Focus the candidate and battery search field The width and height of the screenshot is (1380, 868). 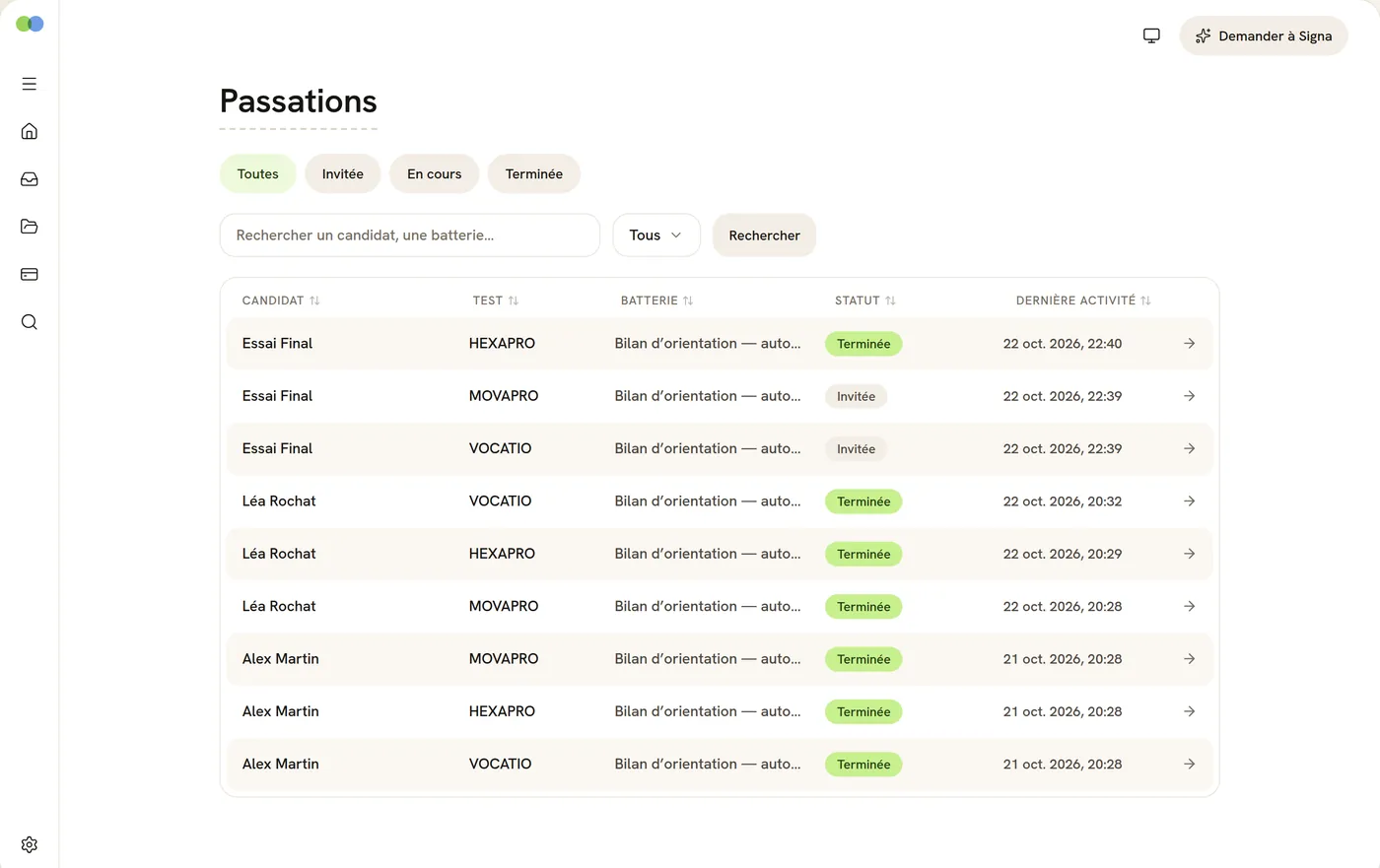pos(410,235)
